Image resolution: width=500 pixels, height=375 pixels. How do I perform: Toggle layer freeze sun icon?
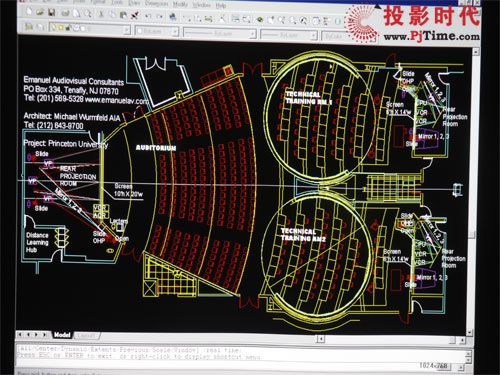tap(61, 28)
